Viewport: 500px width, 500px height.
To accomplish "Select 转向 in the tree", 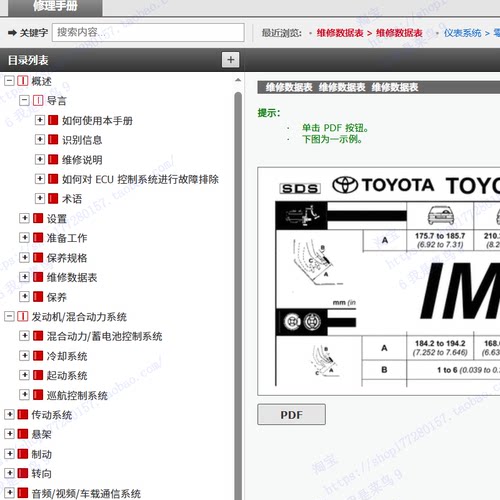I will tap(42, 474).
